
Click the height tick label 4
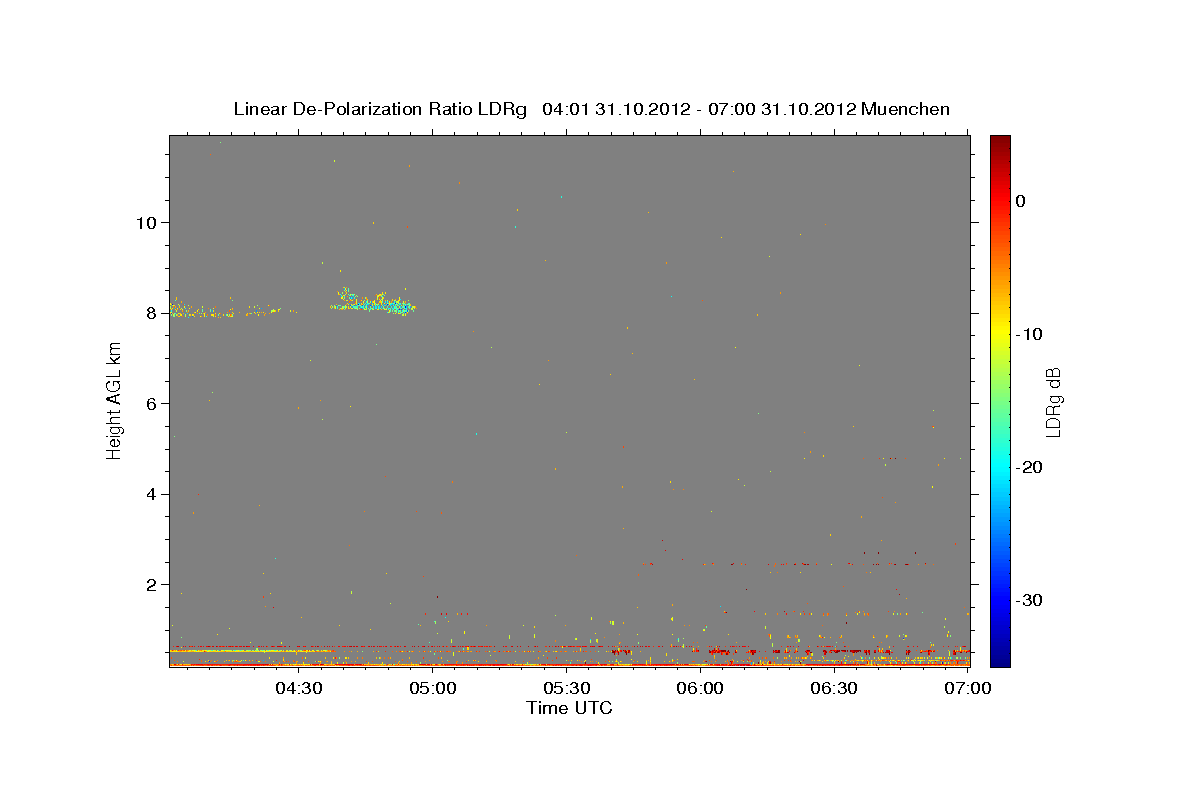click(149, 494)
